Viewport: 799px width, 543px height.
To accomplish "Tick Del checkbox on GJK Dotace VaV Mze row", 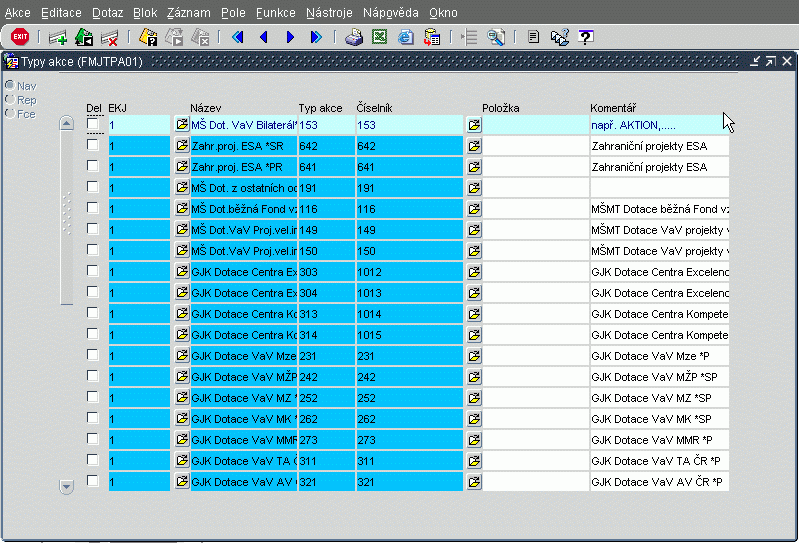I will [93, 355].
